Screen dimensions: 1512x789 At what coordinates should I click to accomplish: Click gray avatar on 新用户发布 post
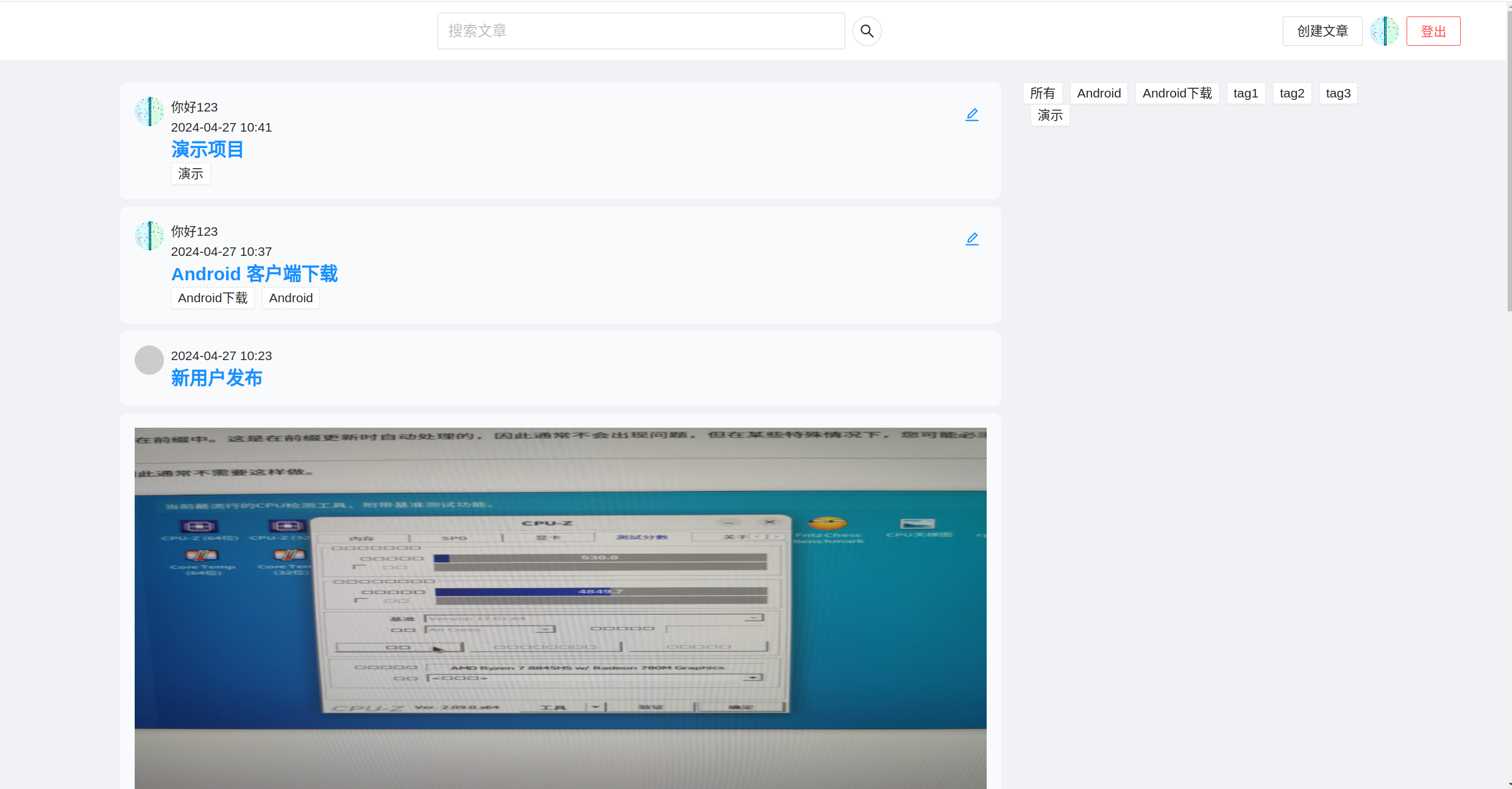[x=149, y=360]
